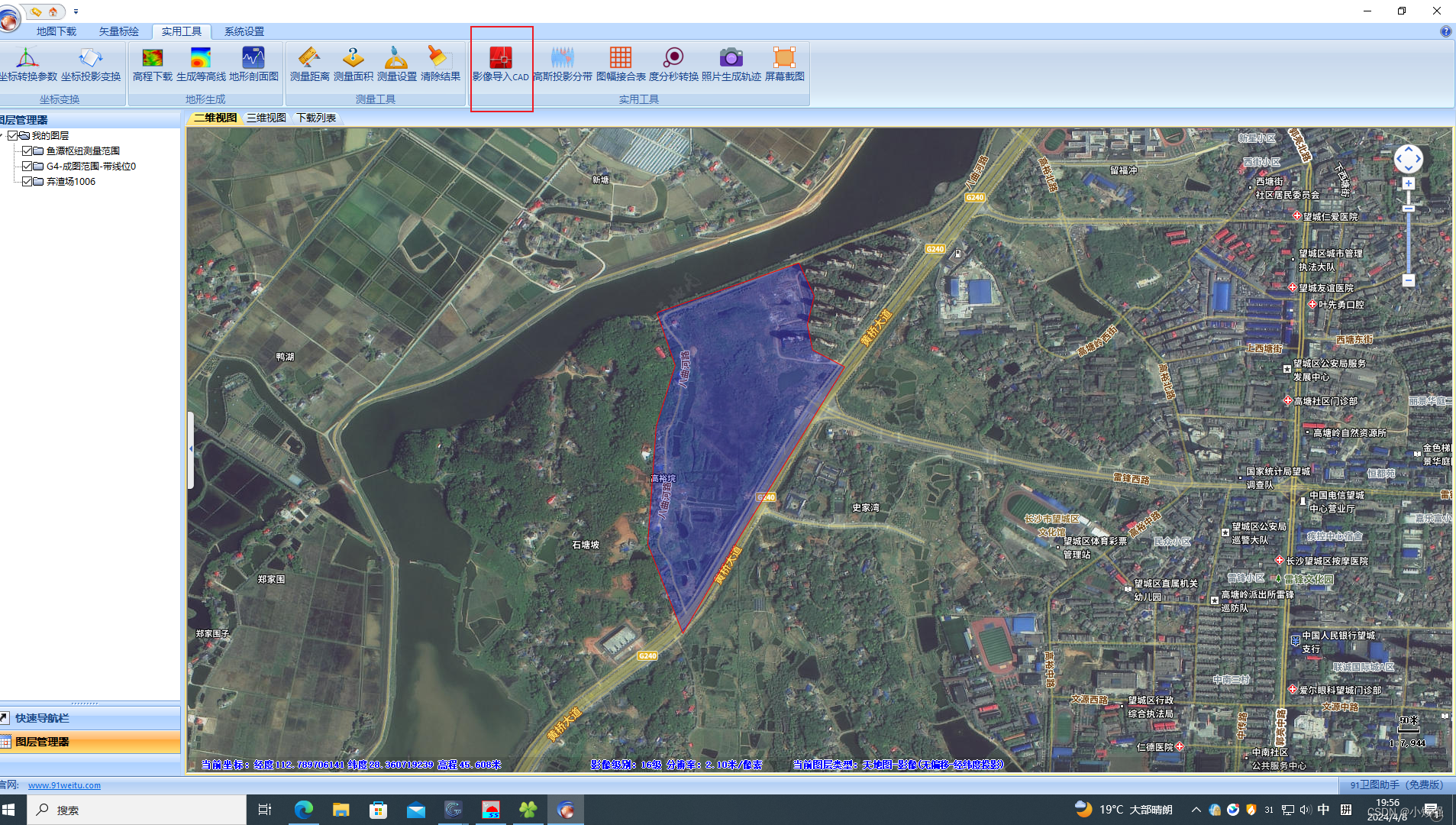The width and height of the screenshot is (1456, 825).
Task: Toggle the 弃渣场1006 layer checkbox
Action: click(27, 181)
